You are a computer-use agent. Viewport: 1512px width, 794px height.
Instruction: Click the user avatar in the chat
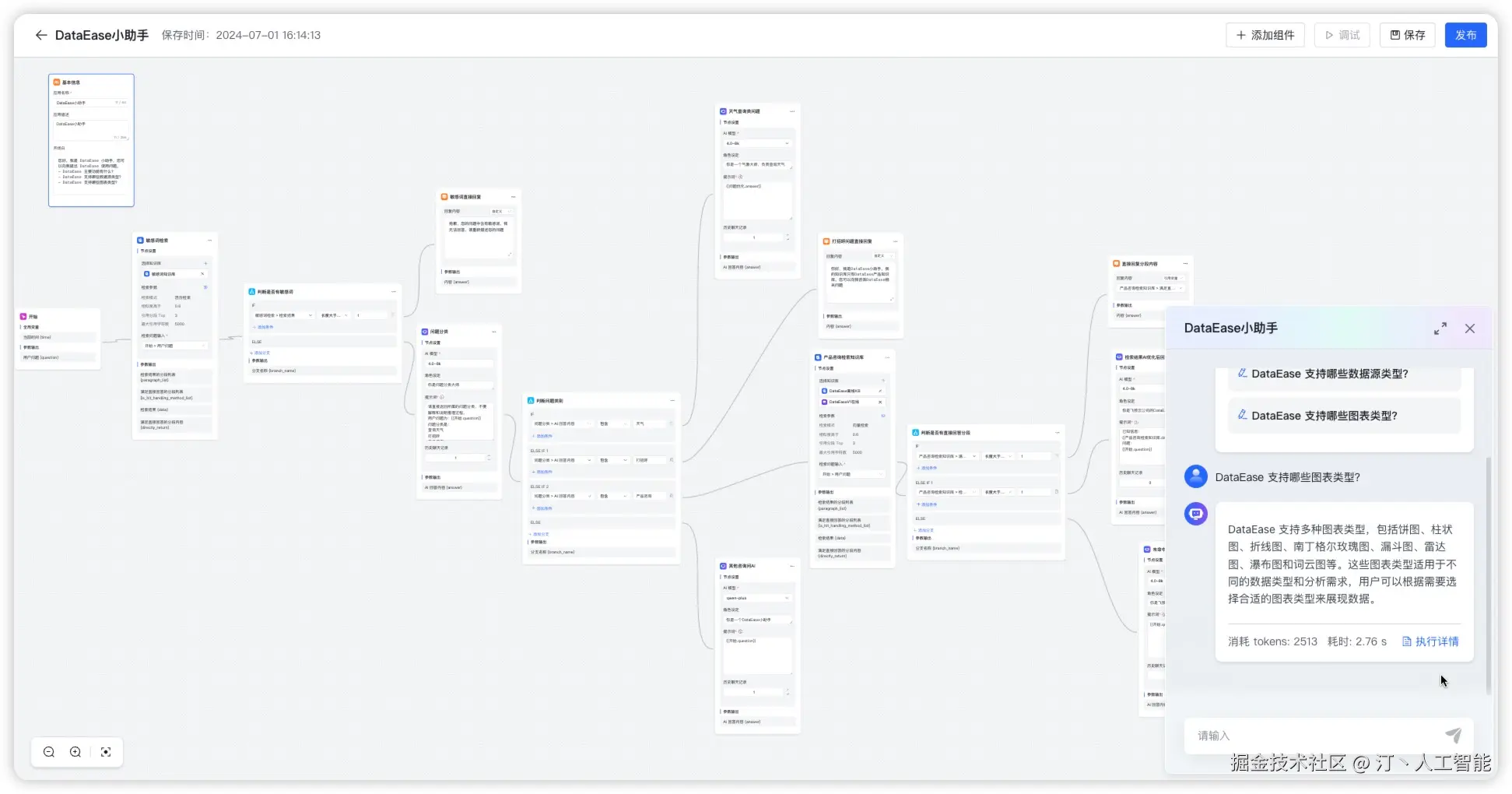click(x=1196, y=476)
